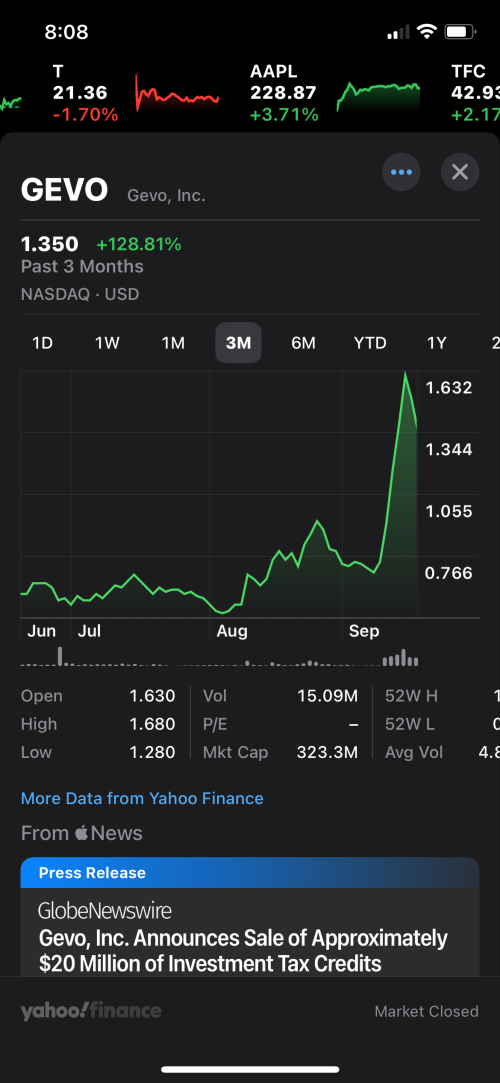500x1083 pixels.
Task: Open the three-dot more options button
Action: (x=401, y=172)
